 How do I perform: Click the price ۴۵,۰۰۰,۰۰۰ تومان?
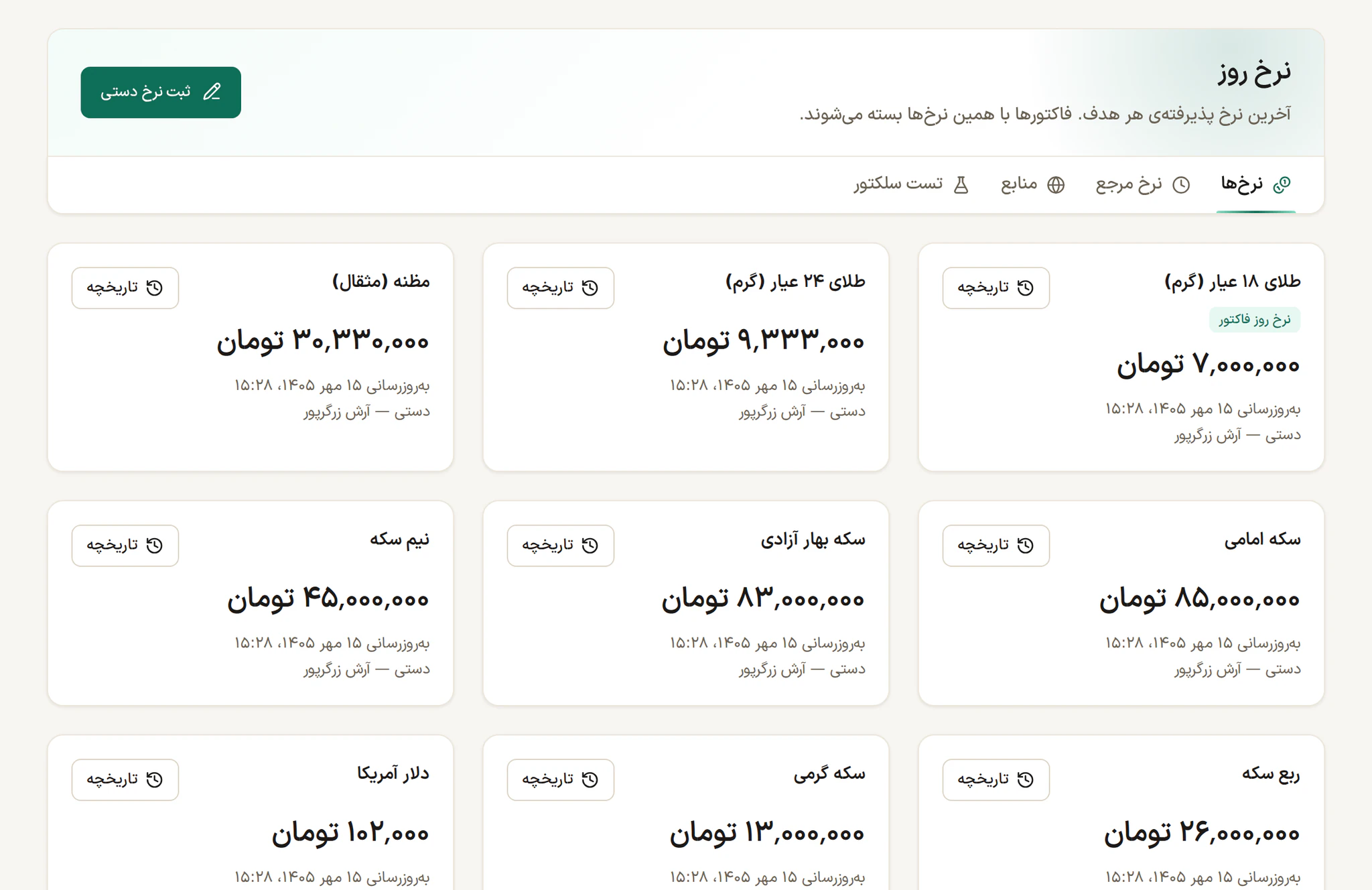tap(328, 599)
